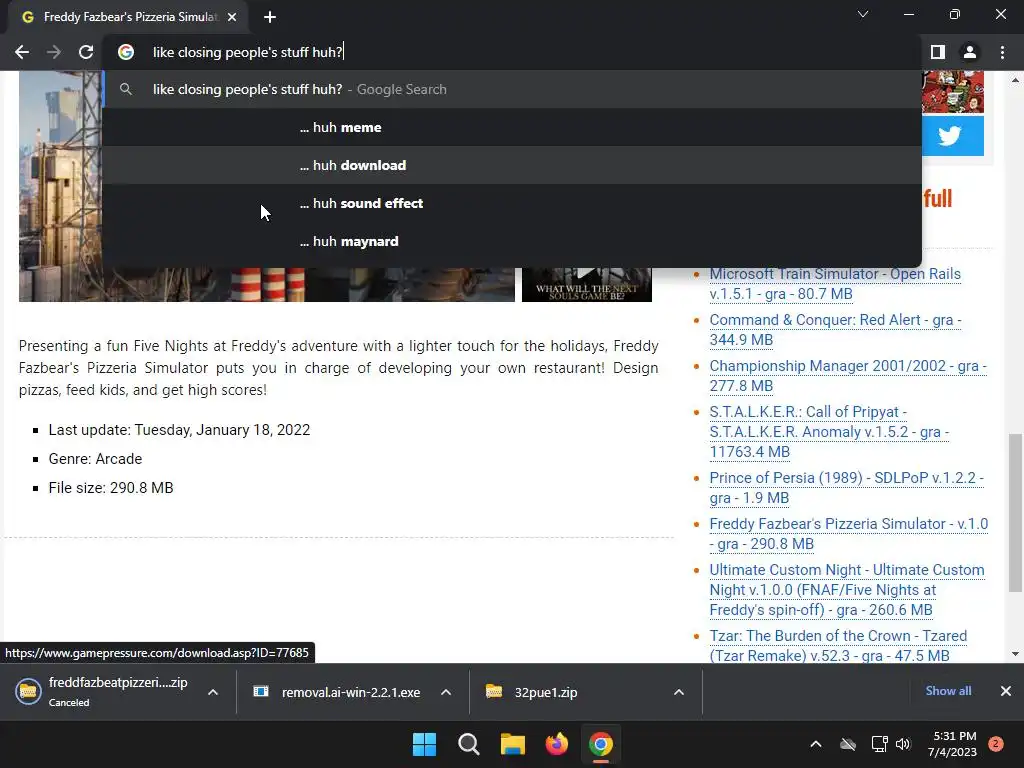Open Command & Conquer: Red Alert link
Screen dimensions: 1024x768
point(835,330)
